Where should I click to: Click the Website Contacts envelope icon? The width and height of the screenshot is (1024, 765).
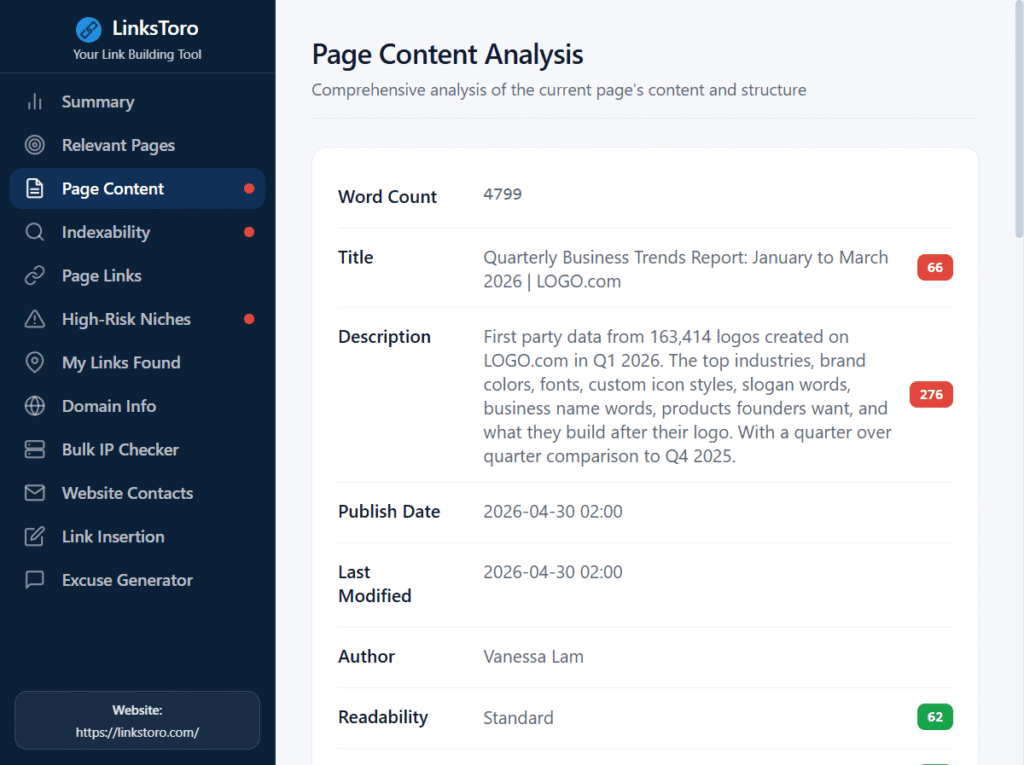(x=35, y=493)
